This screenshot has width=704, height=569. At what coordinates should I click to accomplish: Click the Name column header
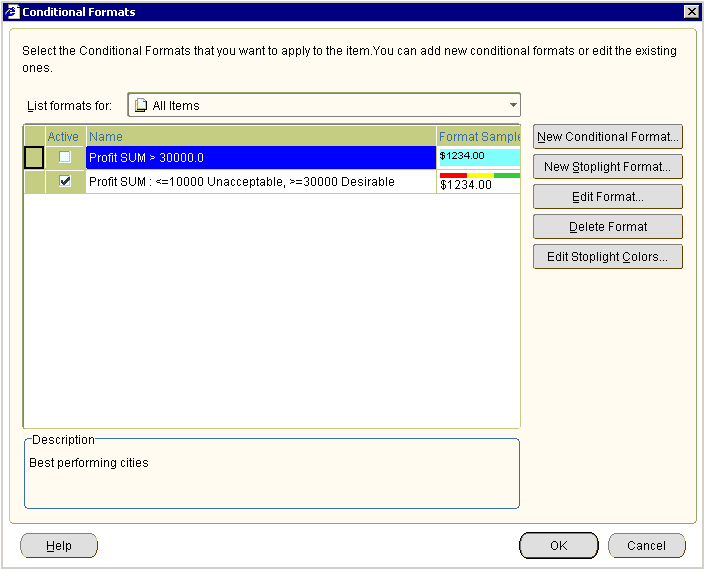coord(261,137)
